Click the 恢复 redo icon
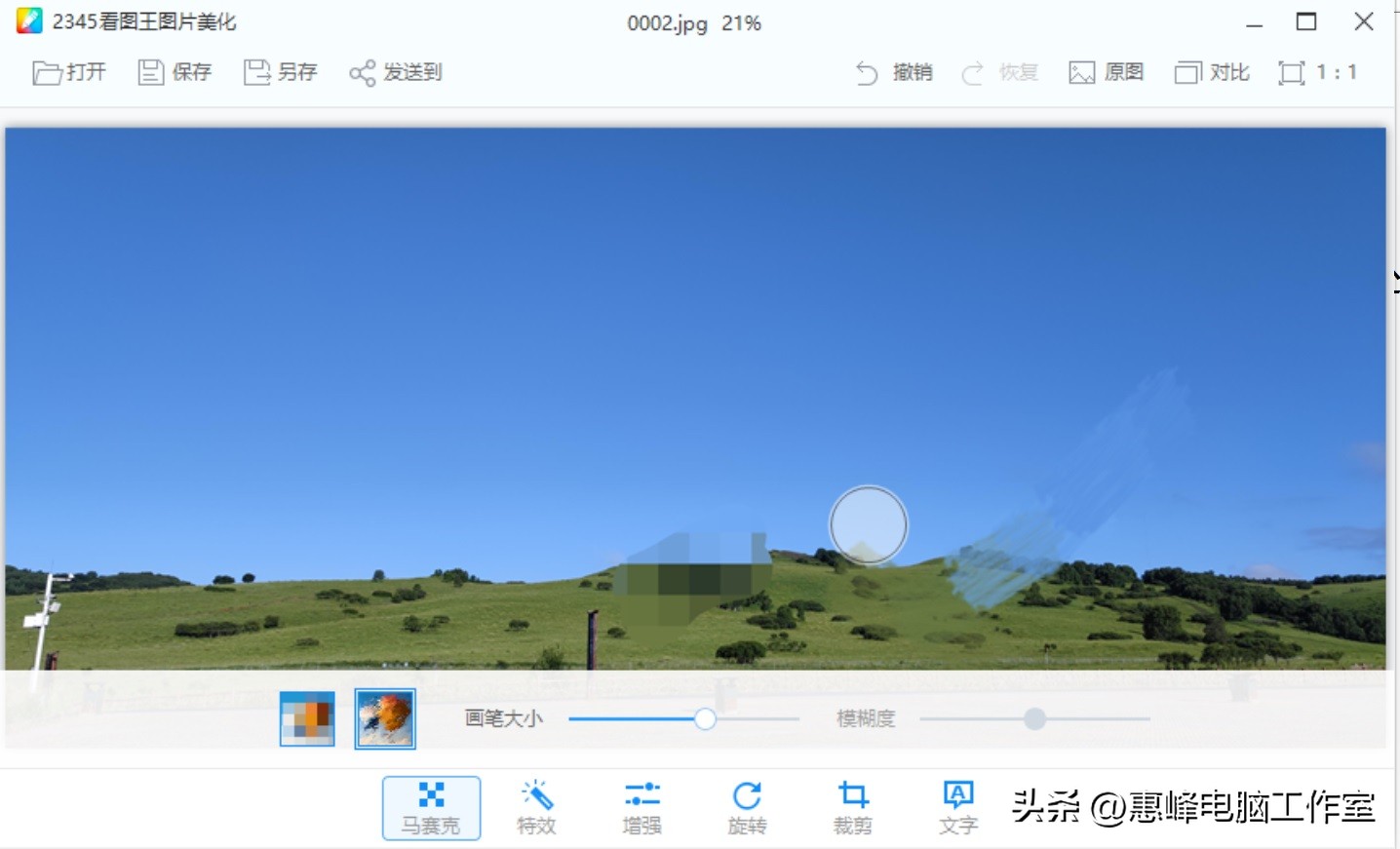This screenshot has width=1400, height=849. (999, 71)
